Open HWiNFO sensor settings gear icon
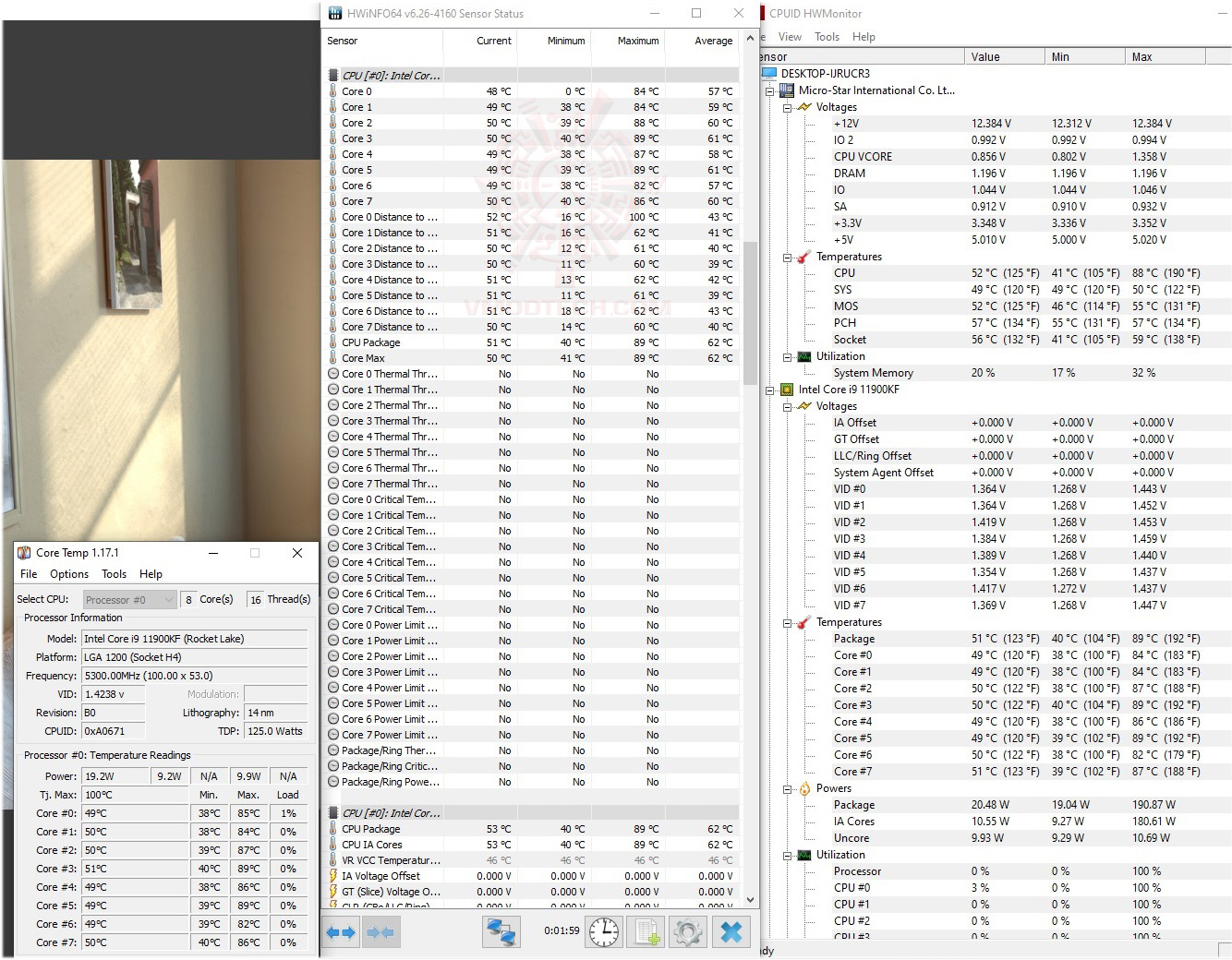Image resolution: width=1232 pixels, height=960 pixels. [688, 932]
